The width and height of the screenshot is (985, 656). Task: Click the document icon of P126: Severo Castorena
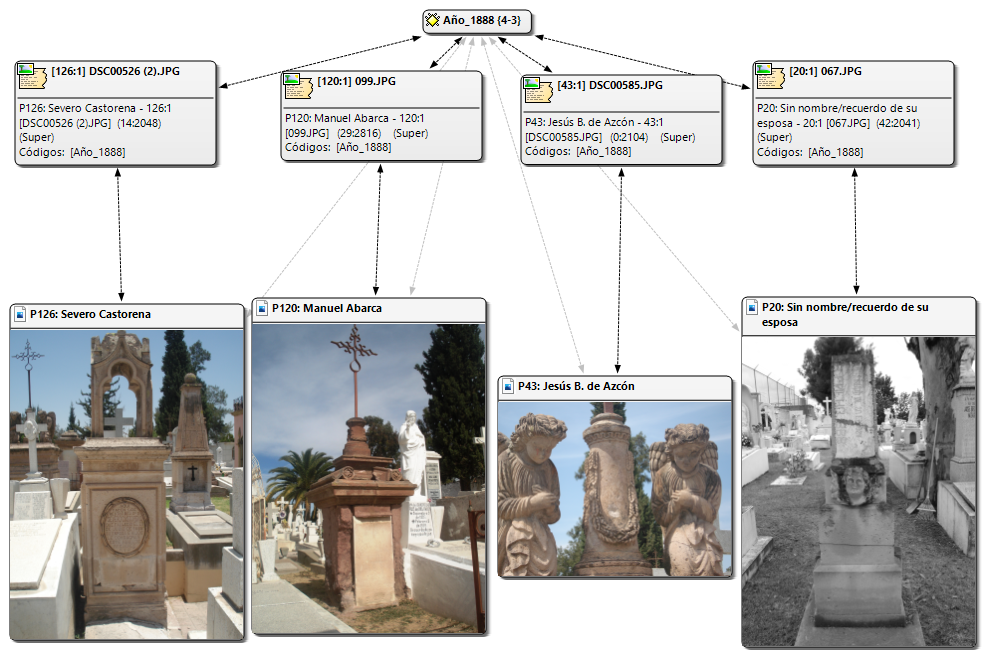click(x=19, y=315)
